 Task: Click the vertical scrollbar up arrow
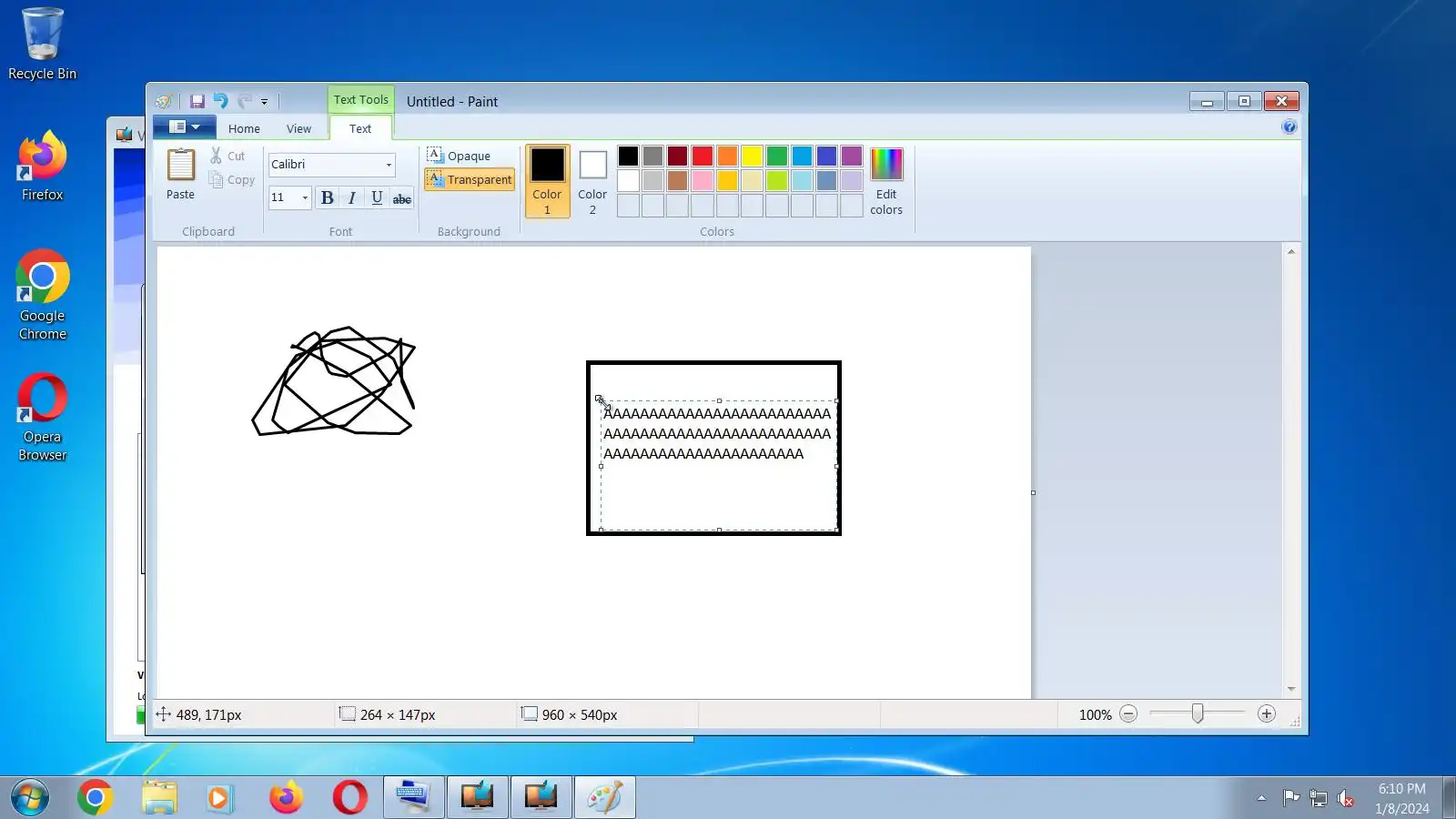(1291, 252)
